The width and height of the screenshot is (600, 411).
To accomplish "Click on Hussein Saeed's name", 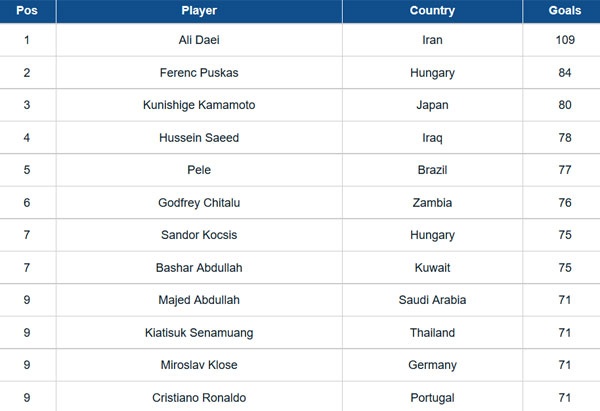I will [x=199, y=138].
